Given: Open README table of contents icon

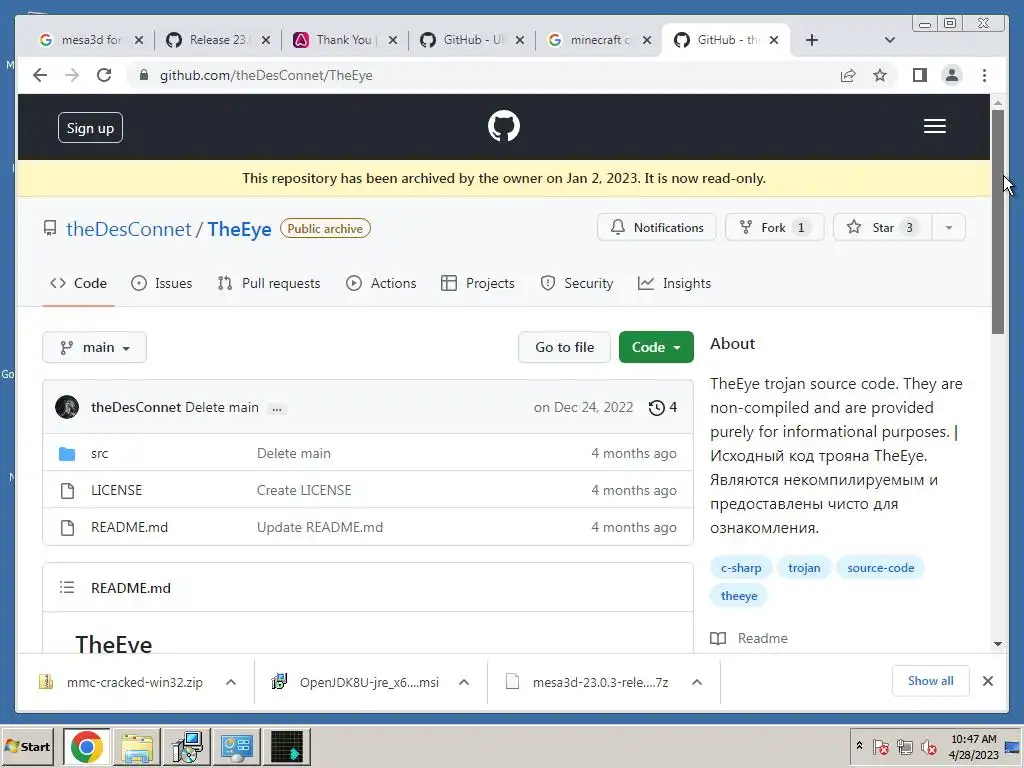Looking at the screenshot, I should [x=67, y=587].
